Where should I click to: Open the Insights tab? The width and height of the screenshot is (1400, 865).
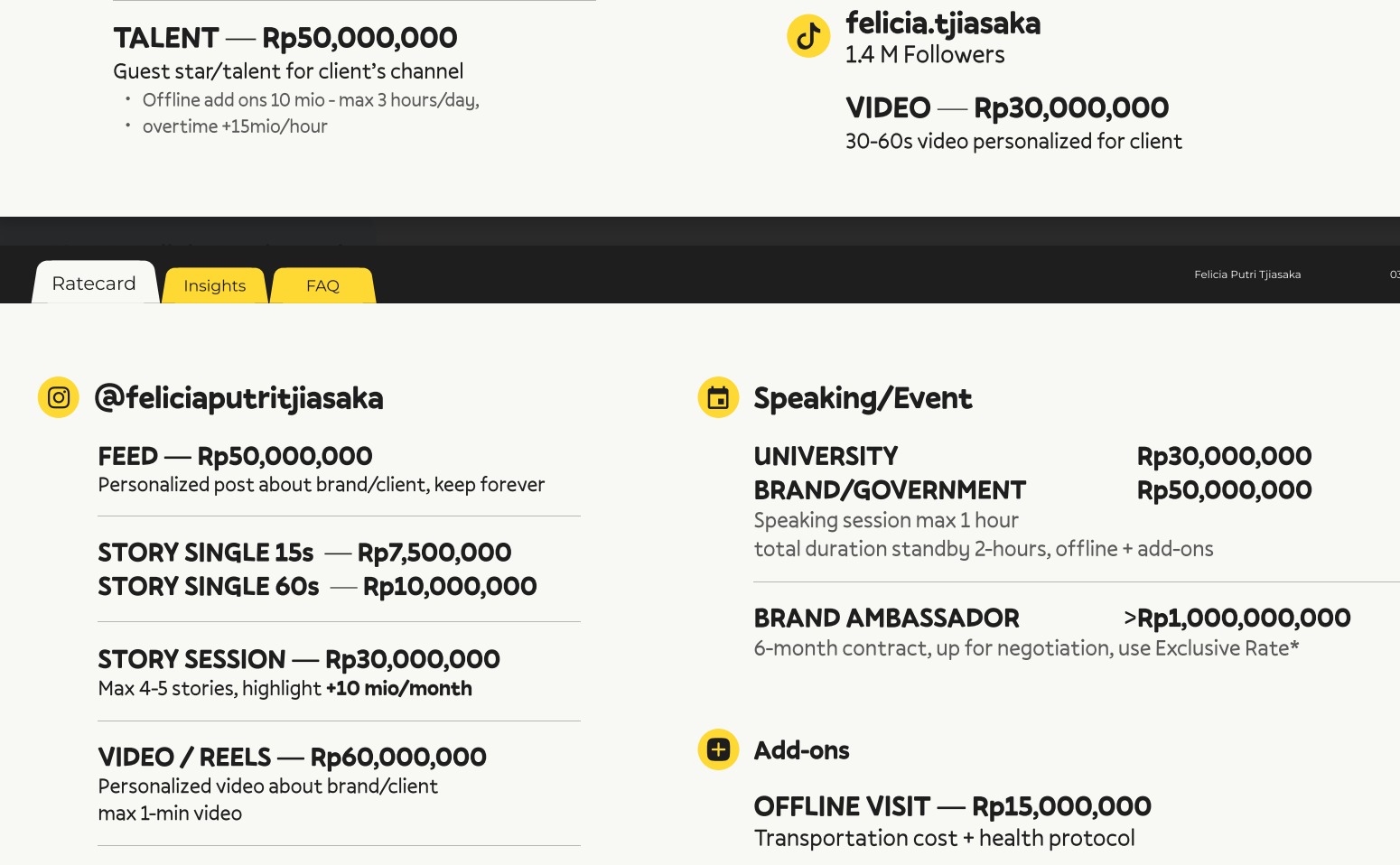coord(214,286)
